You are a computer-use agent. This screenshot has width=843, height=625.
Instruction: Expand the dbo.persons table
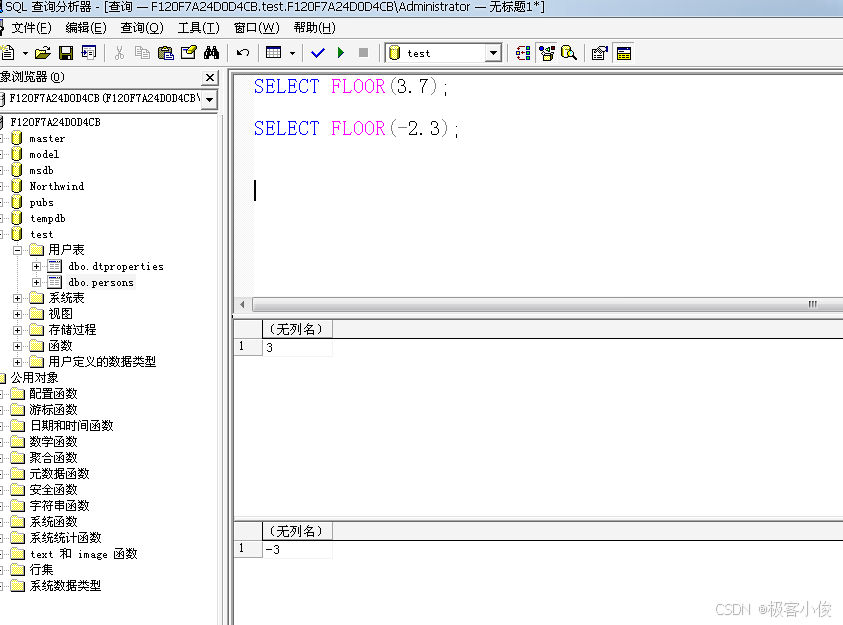(x=36, y=282)
